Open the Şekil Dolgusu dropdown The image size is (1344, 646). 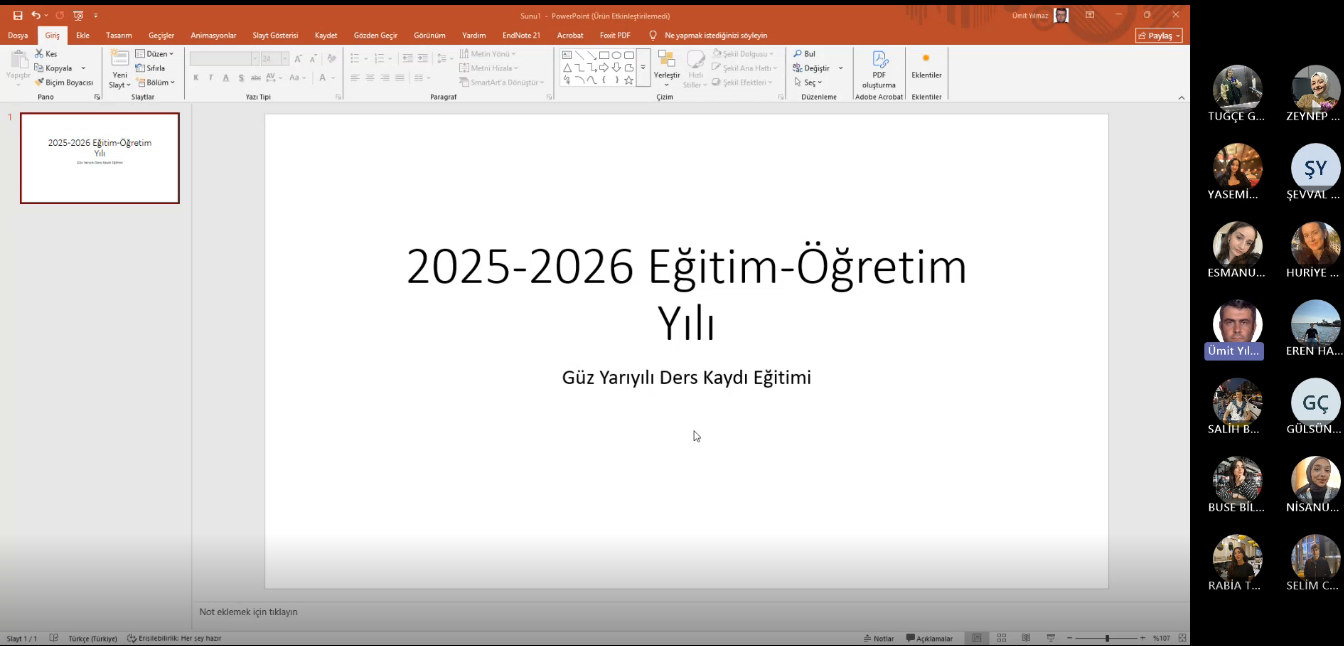point(745,54)
